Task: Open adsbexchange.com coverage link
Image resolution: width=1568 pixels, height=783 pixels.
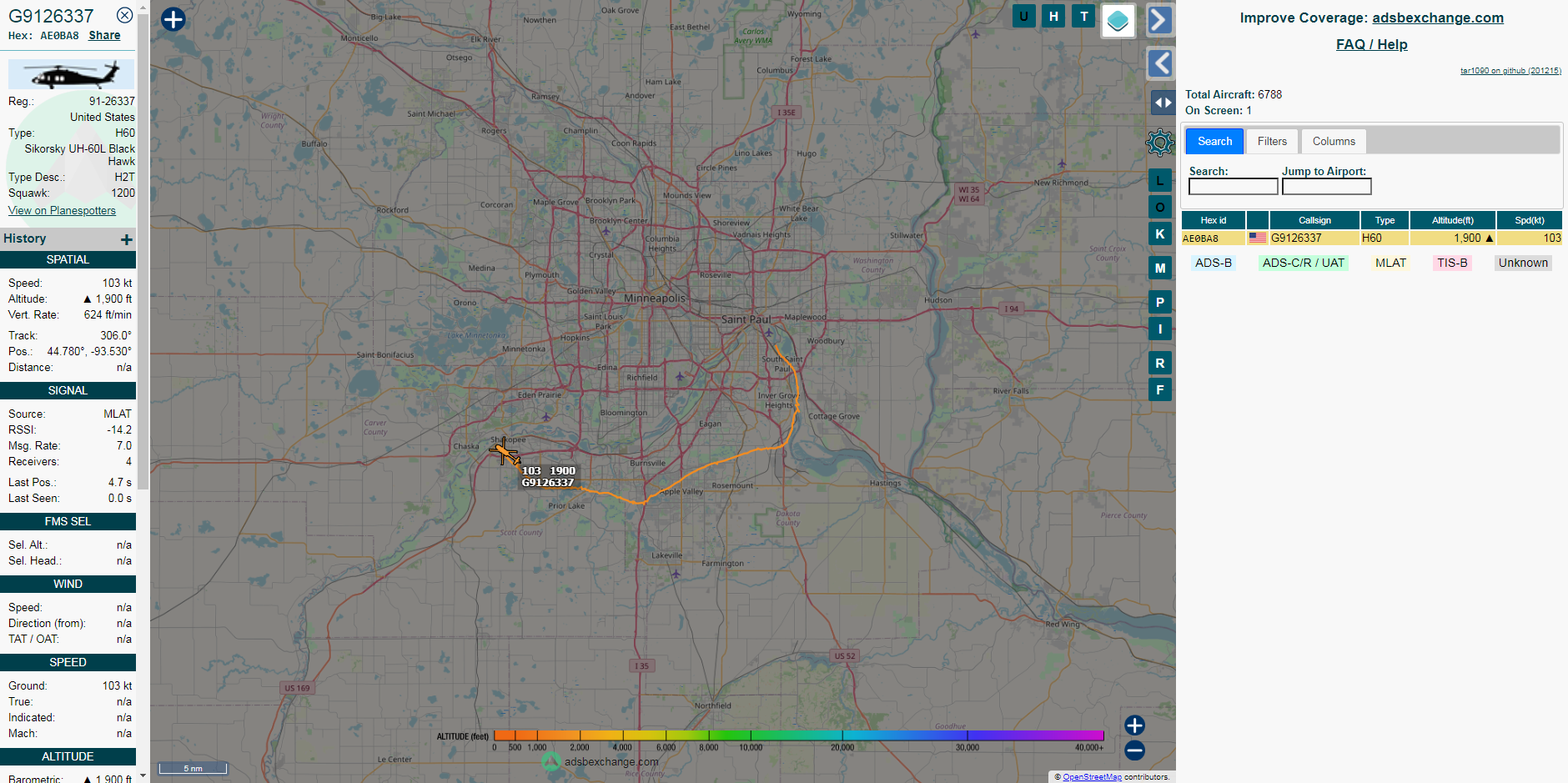Action: click(1438, 18)
